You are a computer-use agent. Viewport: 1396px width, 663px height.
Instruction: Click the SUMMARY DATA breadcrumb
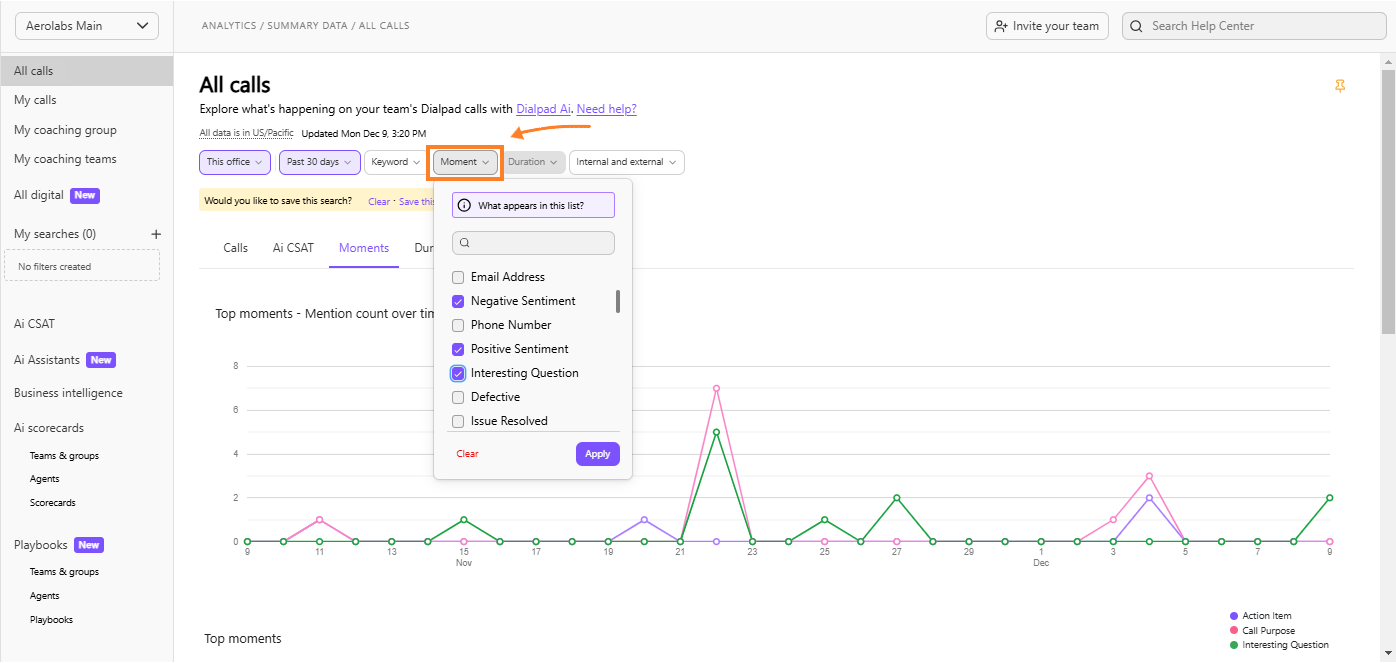coord(307,26)
